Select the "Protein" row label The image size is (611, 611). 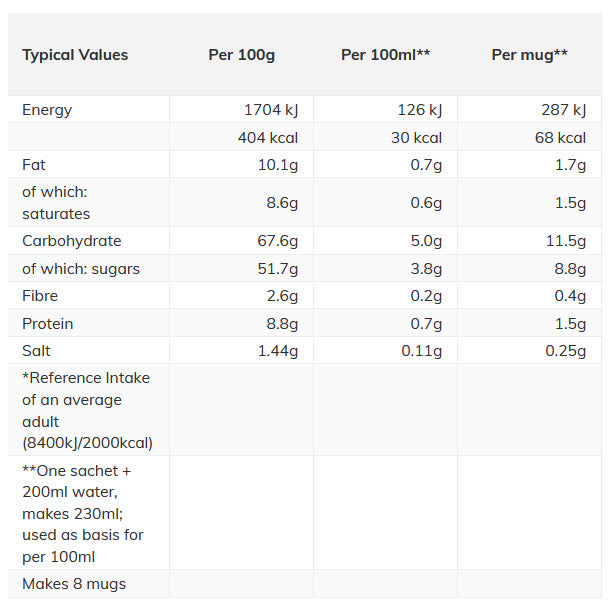pyautogui.click(x=47, y=324)
